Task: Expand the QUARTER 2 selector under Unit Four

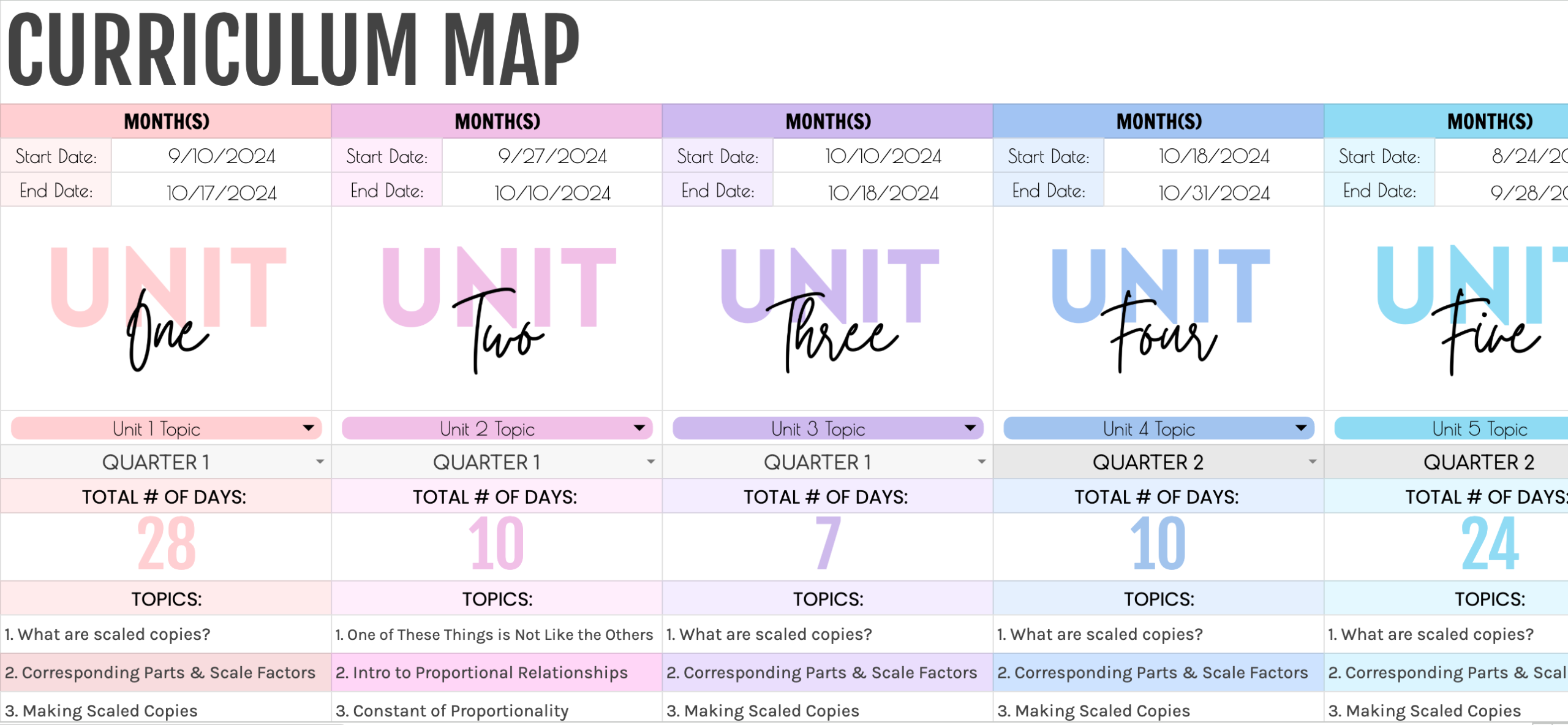Action: (1312, 461)
